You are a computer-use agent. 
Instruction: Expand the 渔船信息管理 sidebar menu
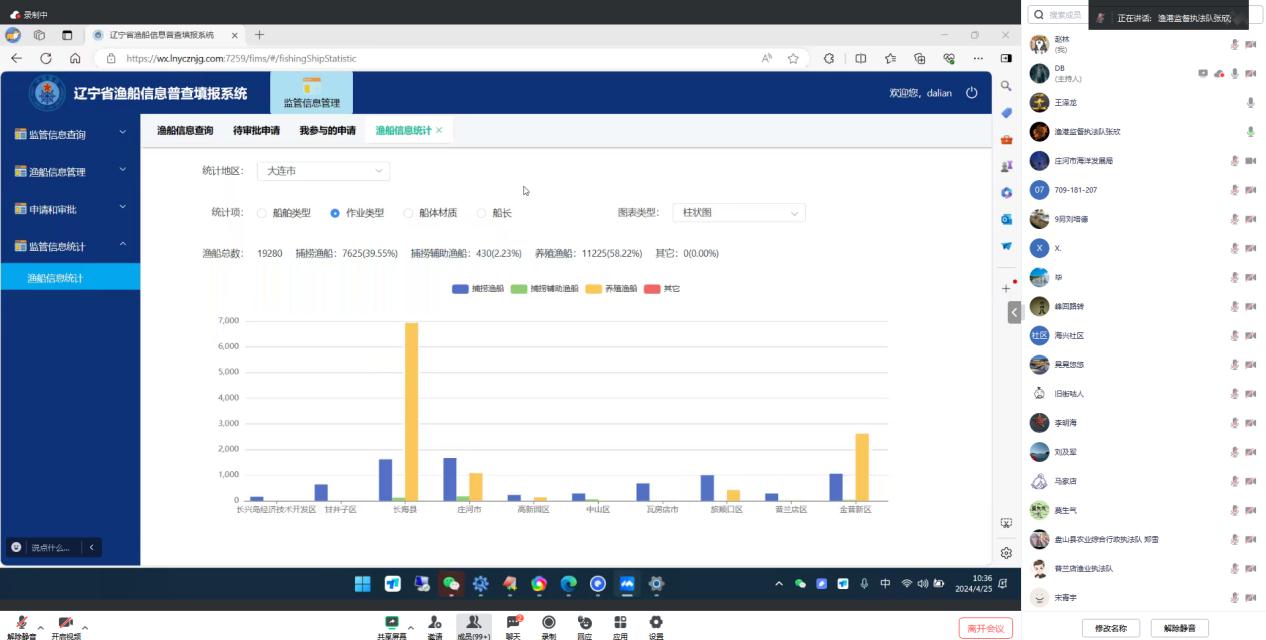(x=70, y=172)
